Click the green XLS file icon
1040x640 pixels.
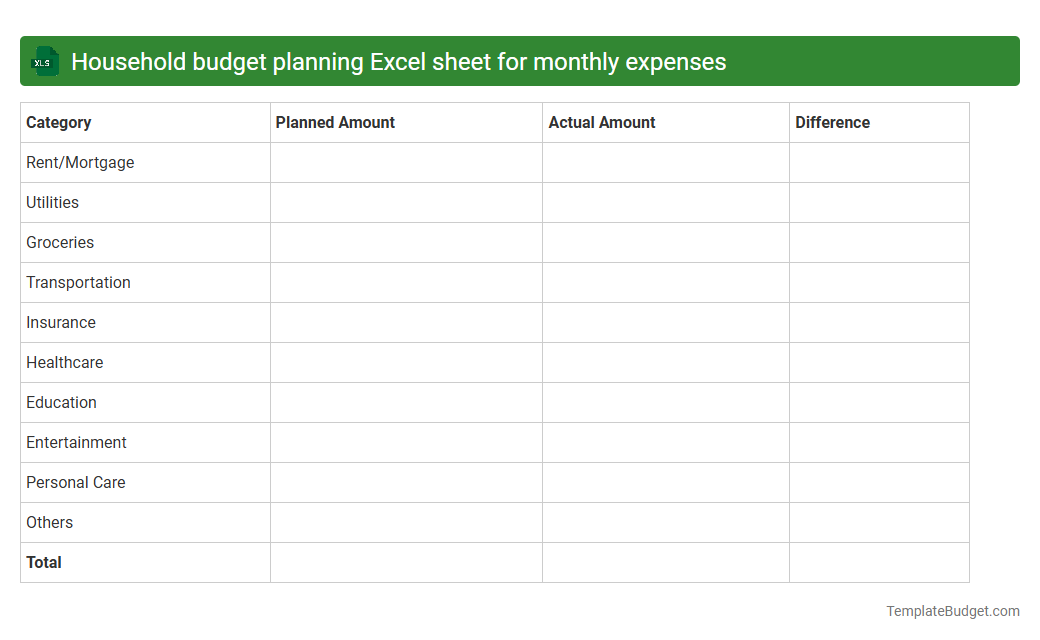click(44, 61)
